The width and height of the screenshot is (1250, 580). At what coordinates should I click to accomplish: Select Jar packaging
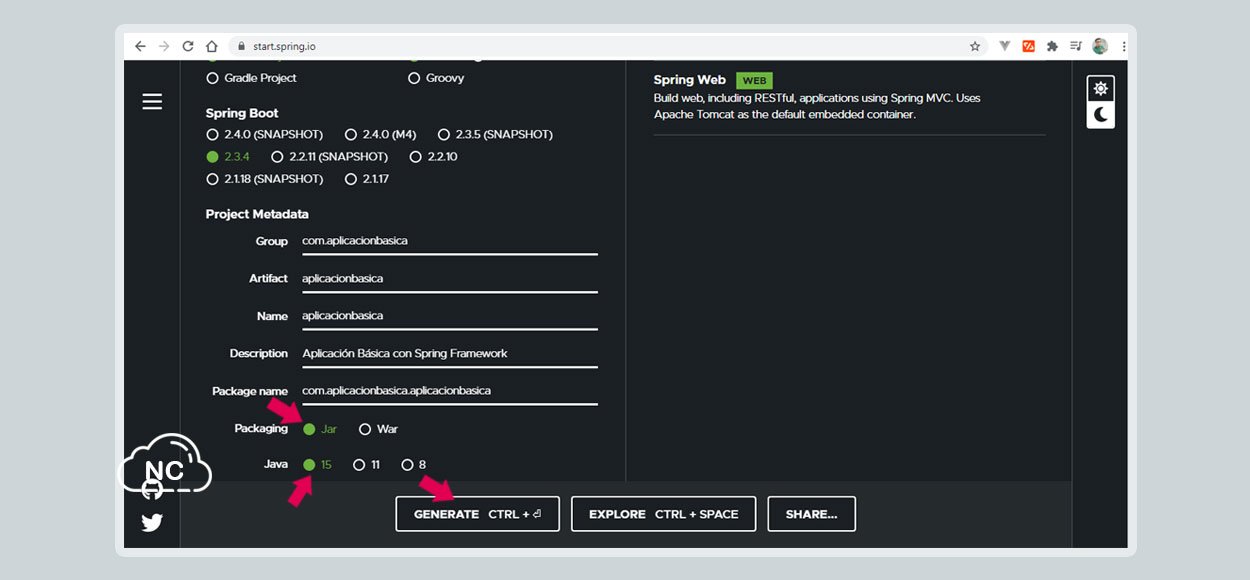(x=320, y=429)
